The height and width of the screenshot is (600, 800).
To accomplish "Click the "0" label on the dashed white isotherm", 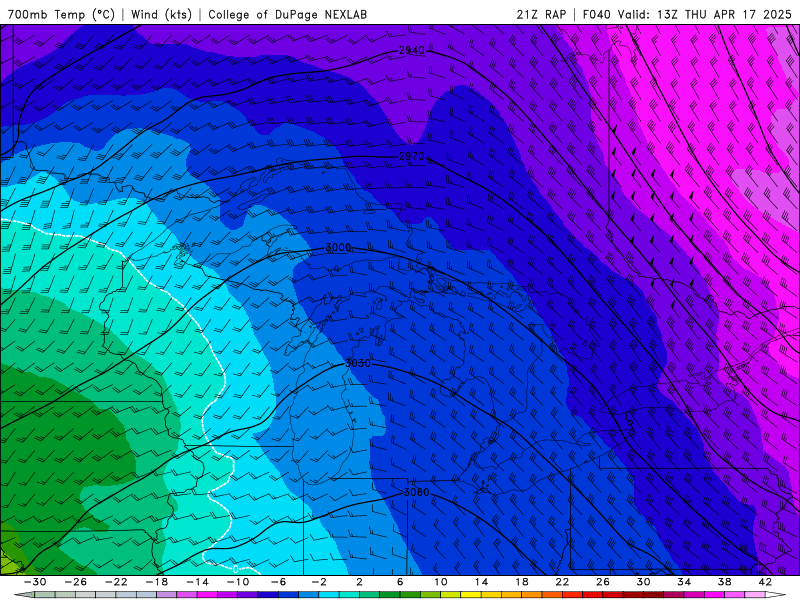I will (x=235, y=569).
